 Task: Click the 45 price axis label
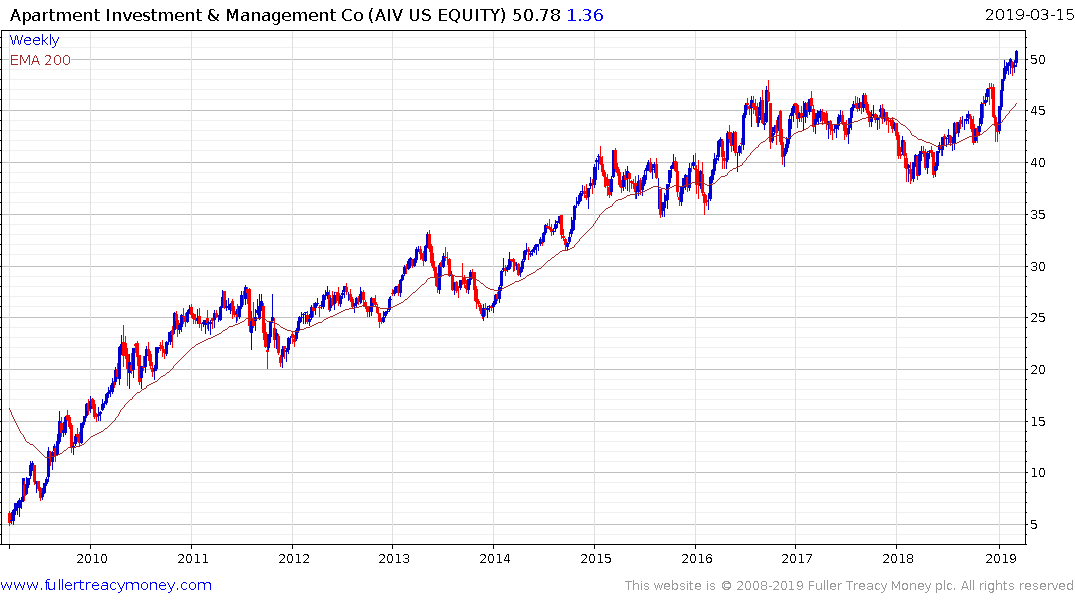pos(1038,111)
